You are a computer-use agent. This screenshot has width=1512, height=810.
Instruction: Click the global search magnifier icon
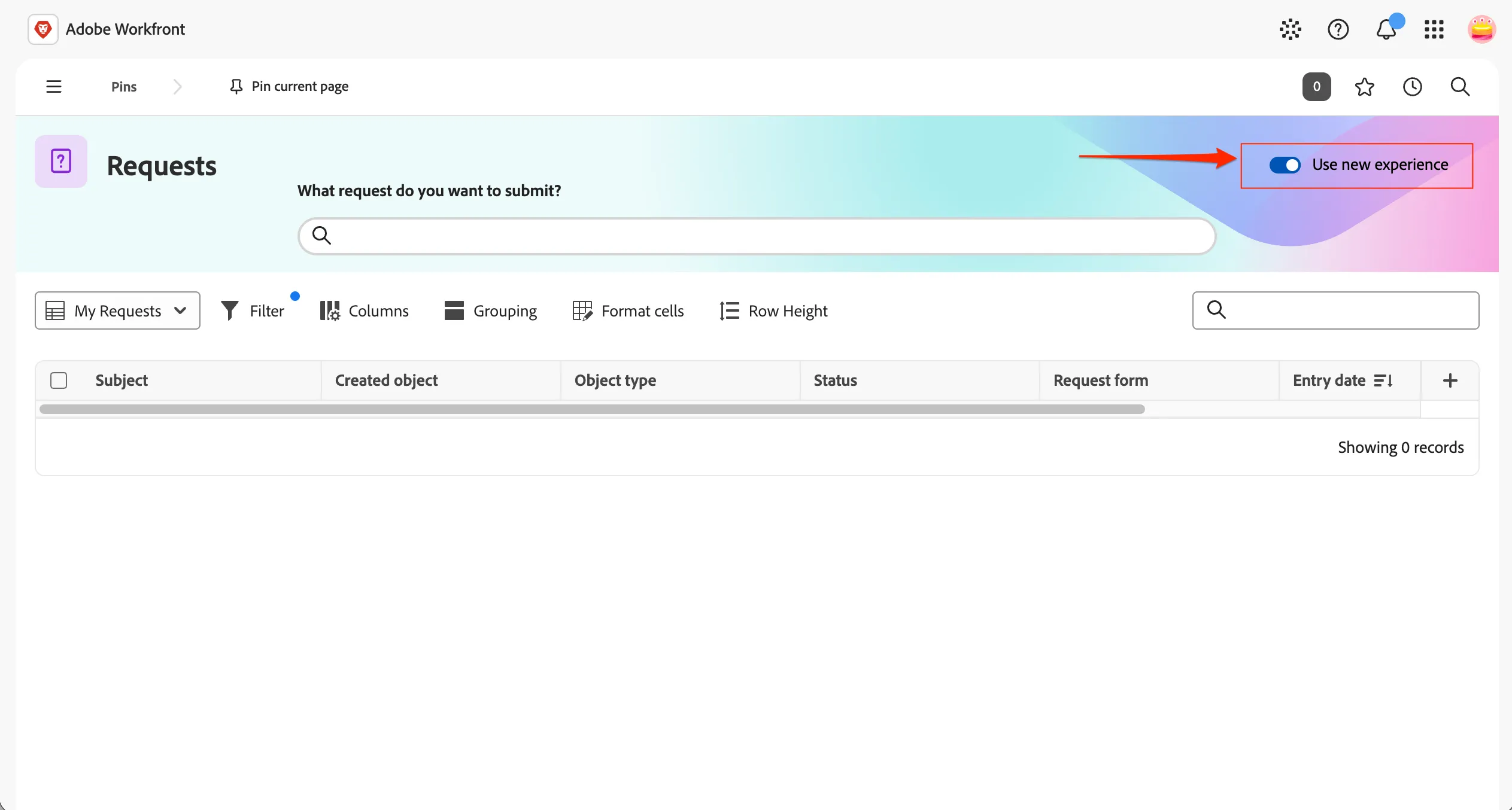pyautogui.click(x=1460, y=87)
